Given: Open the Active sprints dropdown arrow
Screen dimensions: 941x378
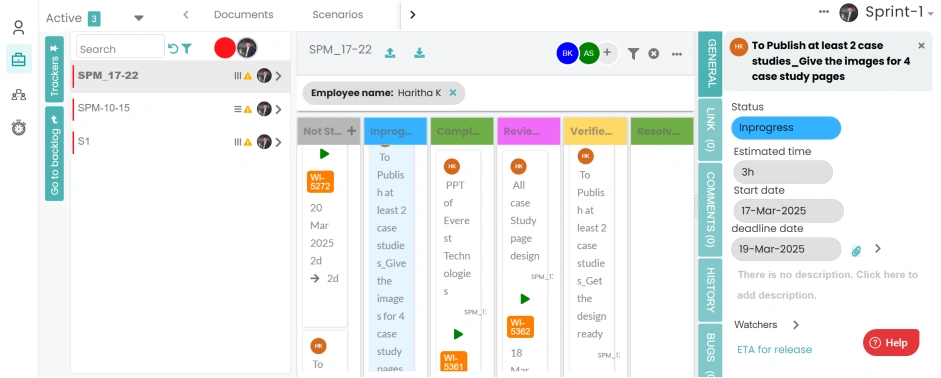Looking at the screenshot, I should (x=139, y=18).
